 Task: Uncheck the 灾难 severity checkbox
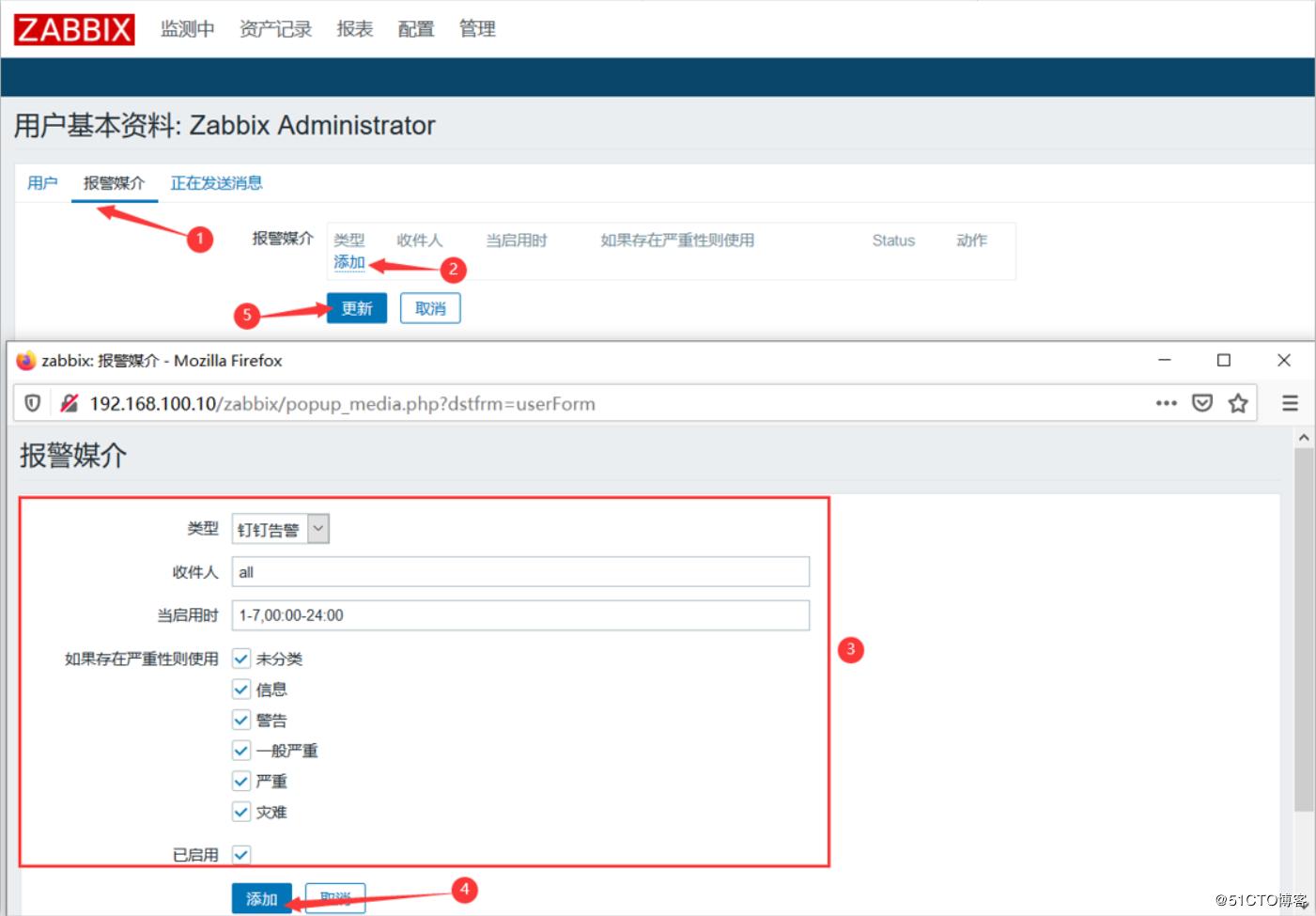click(x=240, y=811)
